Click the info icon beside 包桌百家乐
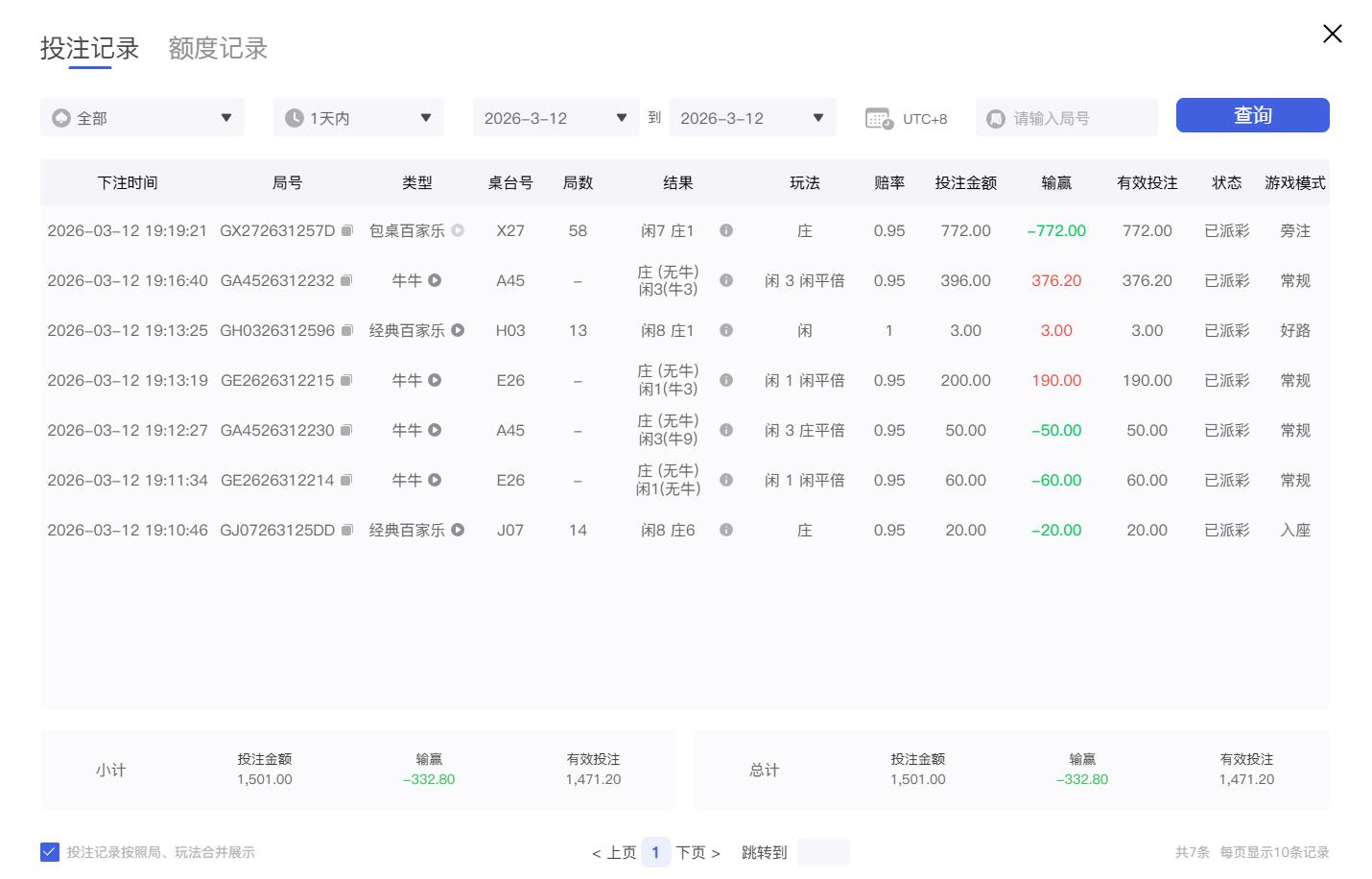Image resolution: width=1372 pixels, height=879 pixels. coord(458,230)
